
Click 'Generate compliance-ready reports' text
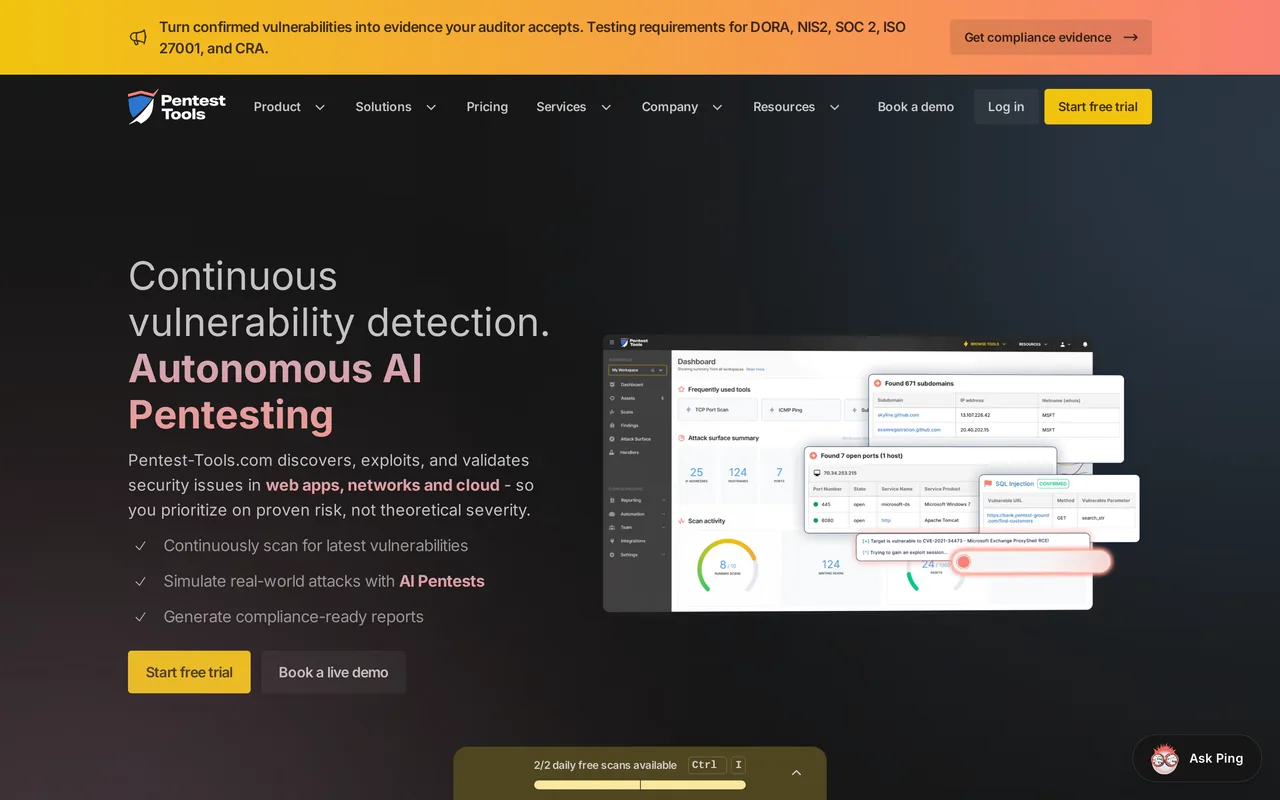point(294,617)
